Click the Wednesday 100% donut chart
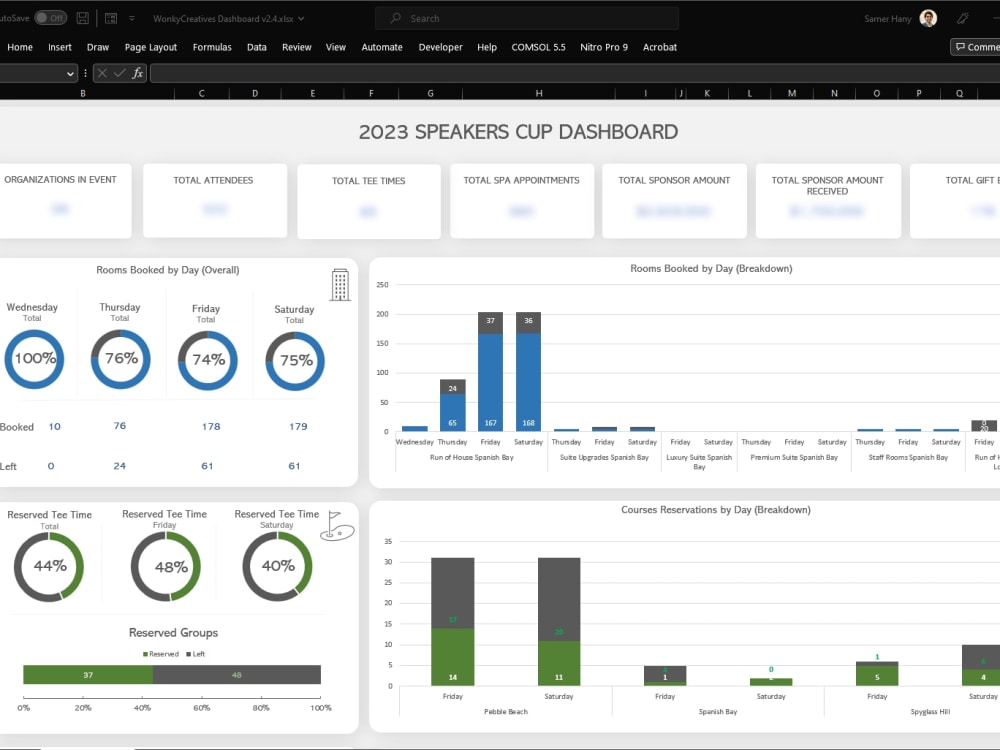 point(34,359)
